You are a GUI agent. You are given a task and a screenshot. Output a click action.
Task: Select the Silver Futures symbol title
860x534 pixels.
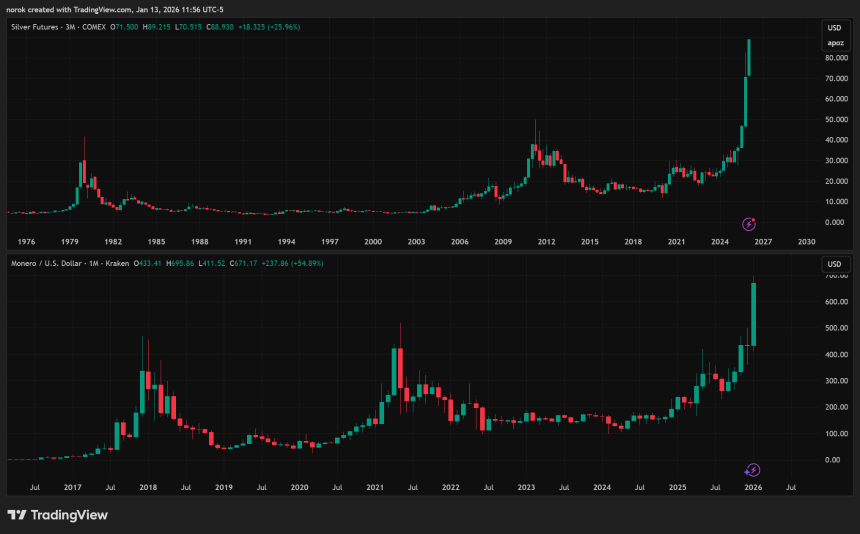tap(36, 27)
